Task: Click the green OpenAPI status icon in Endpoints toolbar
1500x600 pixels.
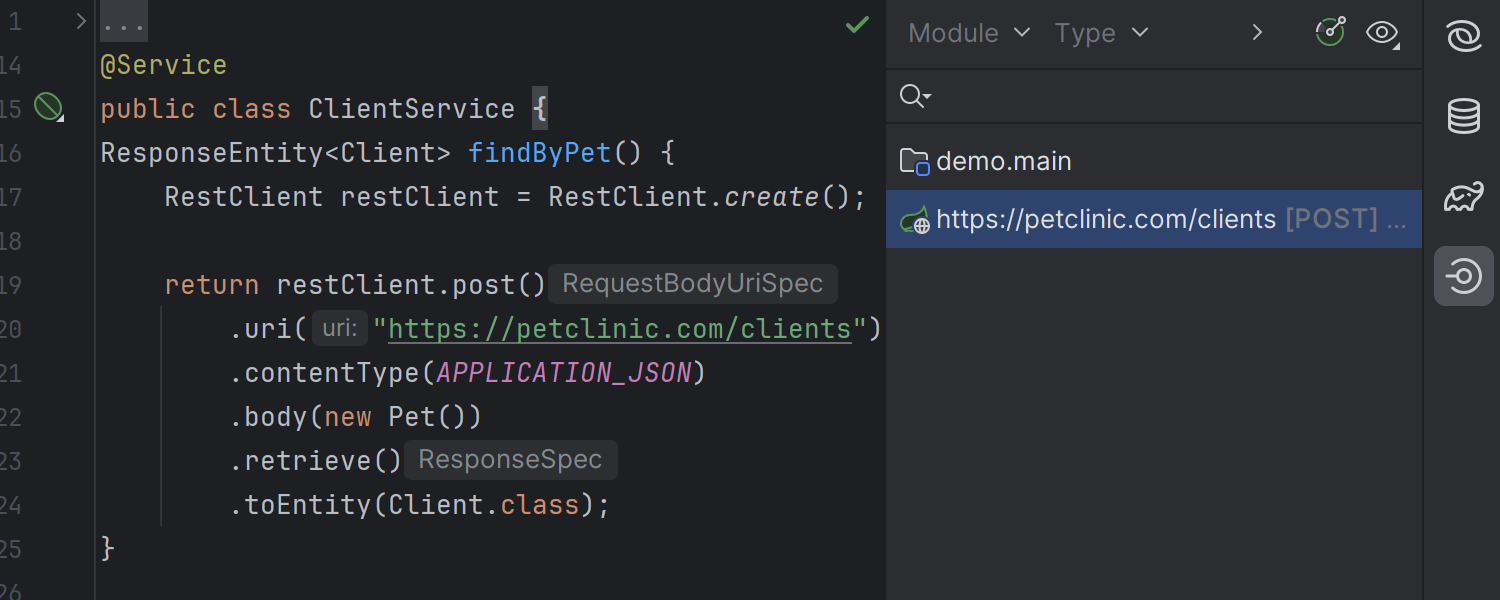Action: [x=1330, y=32]
